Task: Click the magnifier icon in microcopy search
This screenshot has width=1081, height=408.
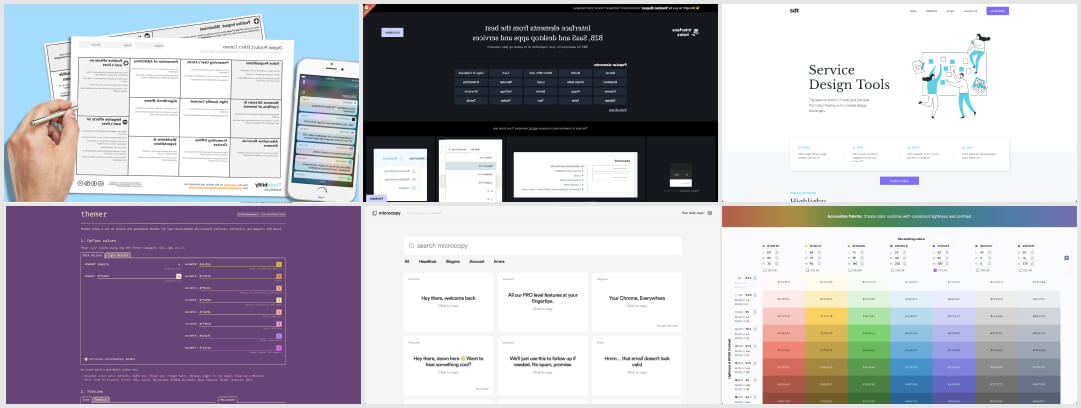Action: 412,245
